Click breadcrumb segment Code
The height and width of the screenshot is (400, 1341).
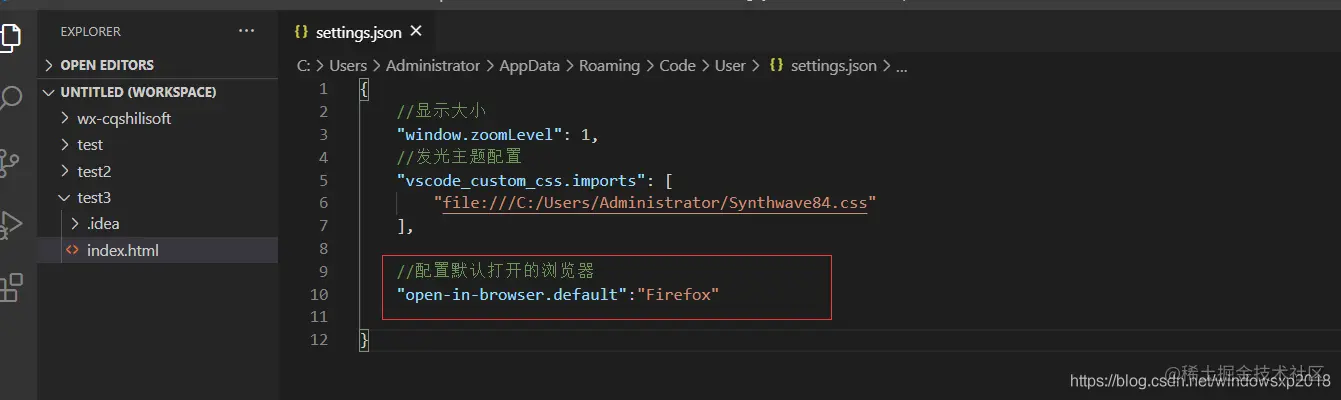coord(677,66)
